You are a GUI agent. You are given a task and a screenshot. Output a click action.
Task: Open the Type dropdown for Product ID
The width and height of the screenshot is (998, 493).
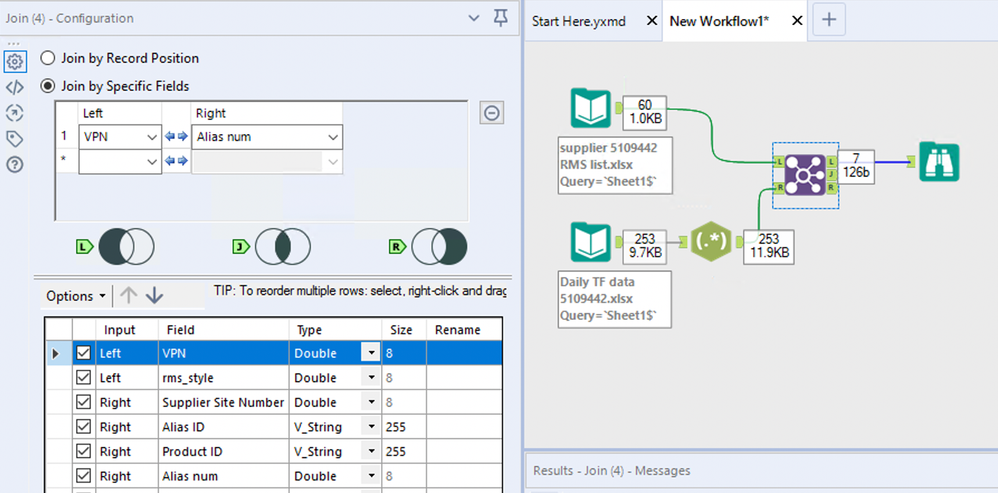point(370,452)
